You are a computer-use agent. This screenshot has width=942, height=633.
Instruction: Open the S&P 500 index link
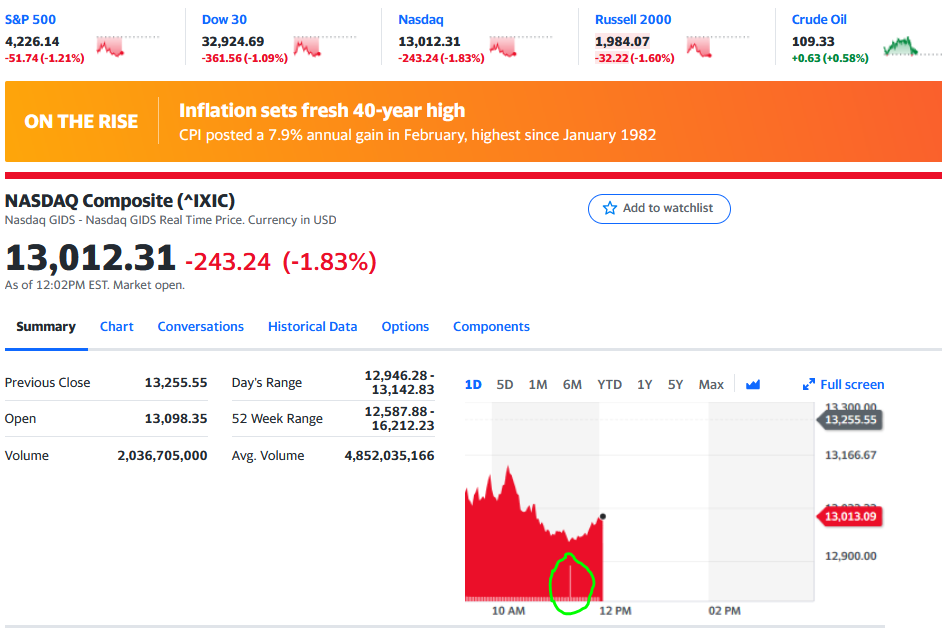(30, 19)
